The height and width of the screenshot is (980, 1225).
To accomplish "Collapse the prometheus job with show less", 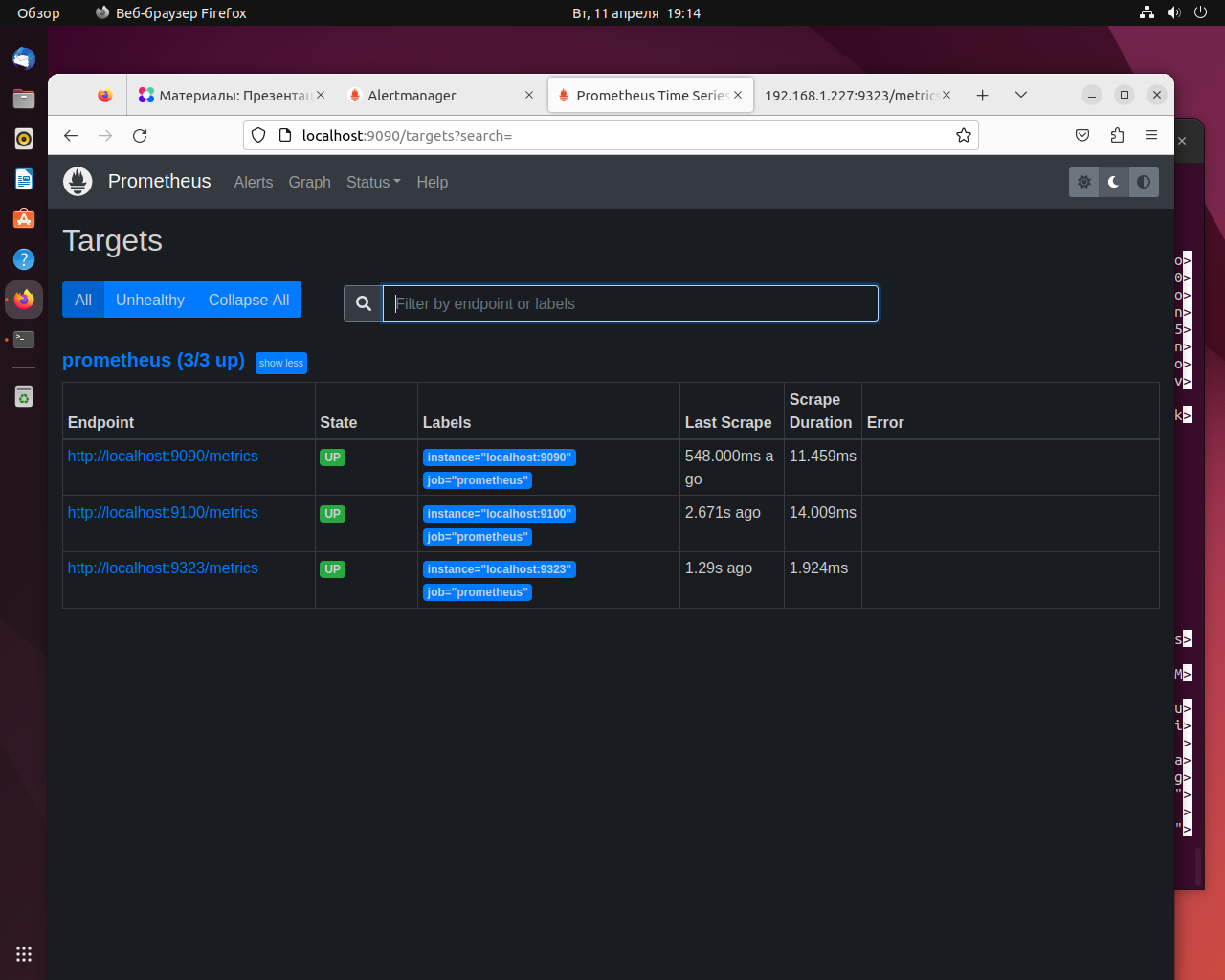I will [280, 363].
